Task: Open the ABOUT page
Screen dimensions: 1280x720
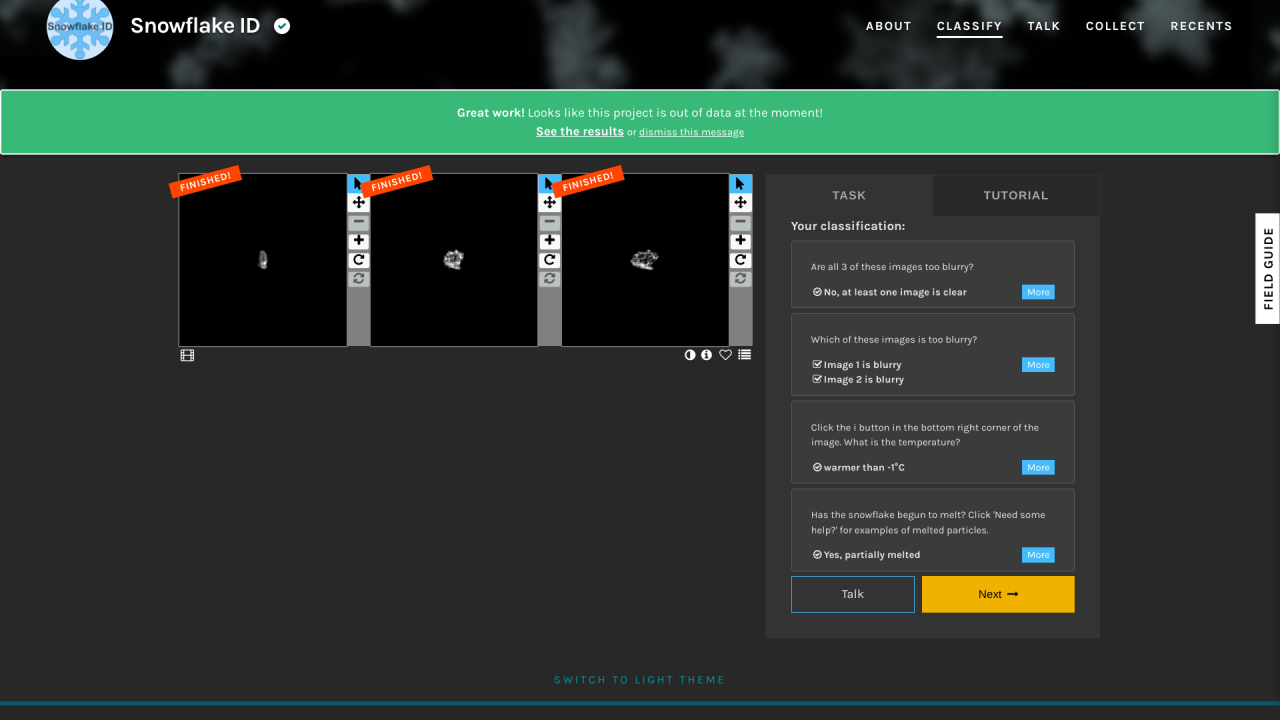Action: tap(889, 26)
